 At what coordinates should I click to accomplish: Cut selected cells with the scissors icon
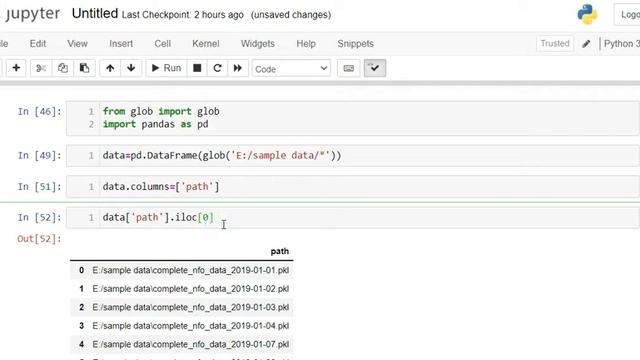pyautogui.click(x=41, y=68)
